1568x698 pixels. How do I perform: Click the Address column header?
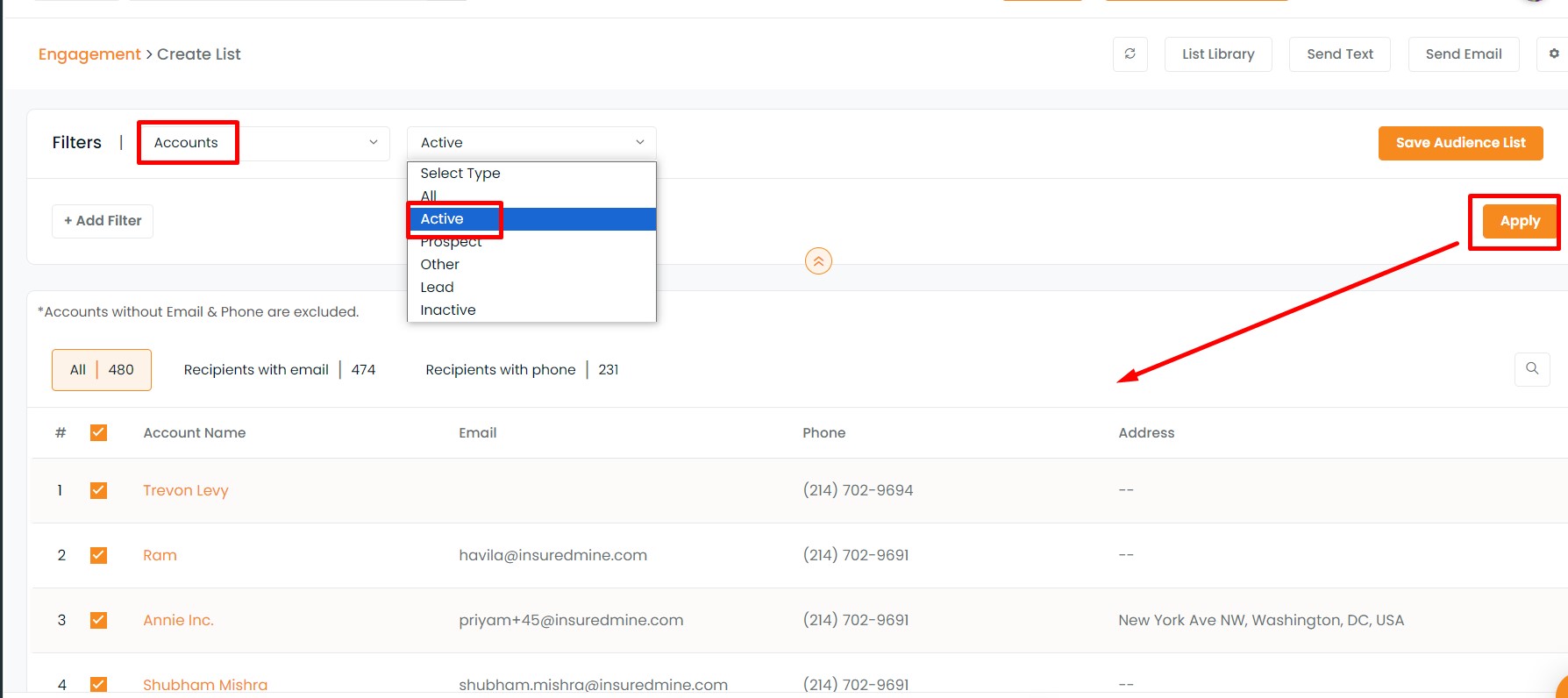(1146, 432)
